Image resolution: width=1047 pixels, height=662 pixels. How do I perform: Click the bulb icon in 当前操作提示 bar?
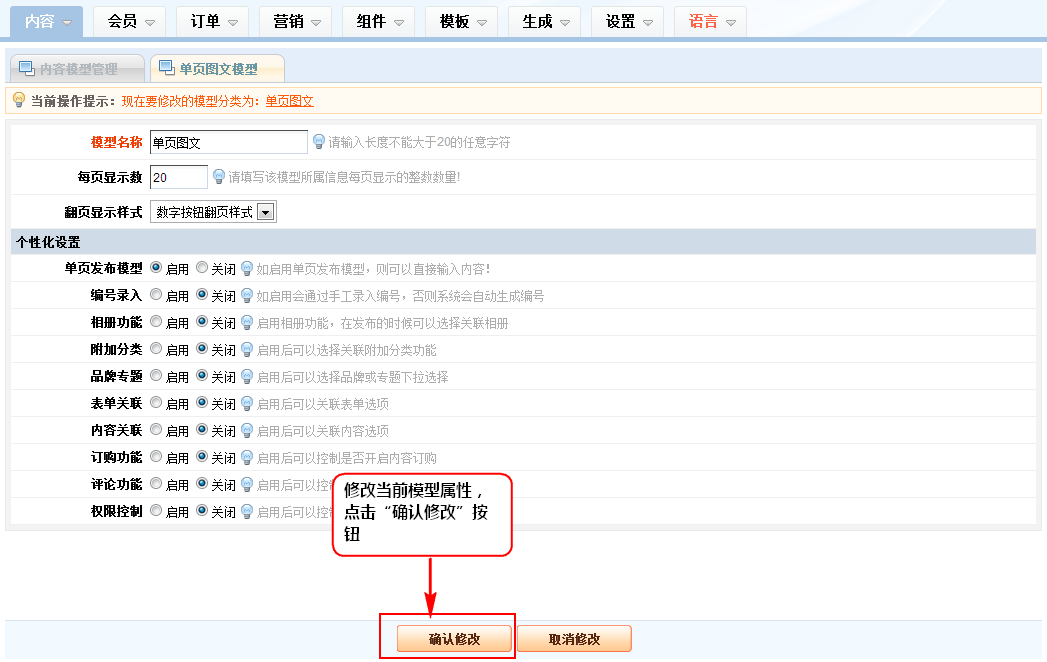[18, 100]
